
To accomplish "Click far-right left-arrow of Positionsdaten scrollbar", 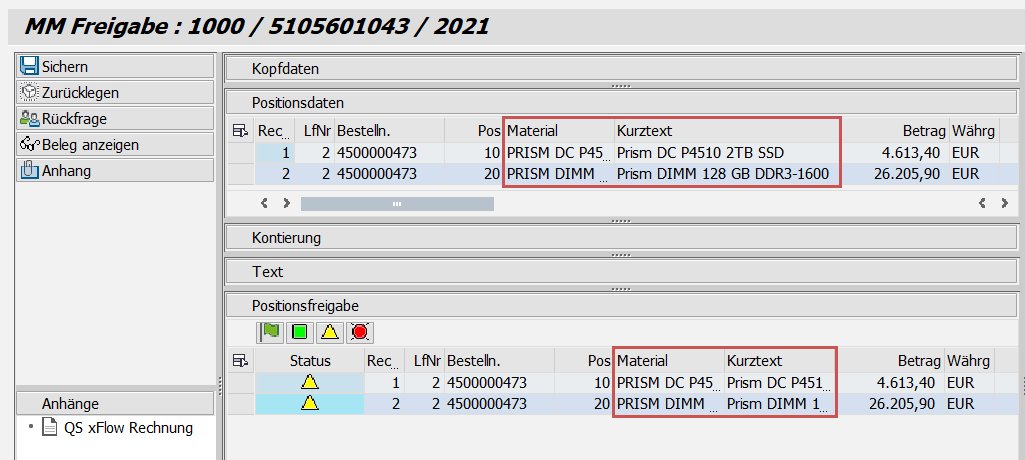I will coord(982,203).
